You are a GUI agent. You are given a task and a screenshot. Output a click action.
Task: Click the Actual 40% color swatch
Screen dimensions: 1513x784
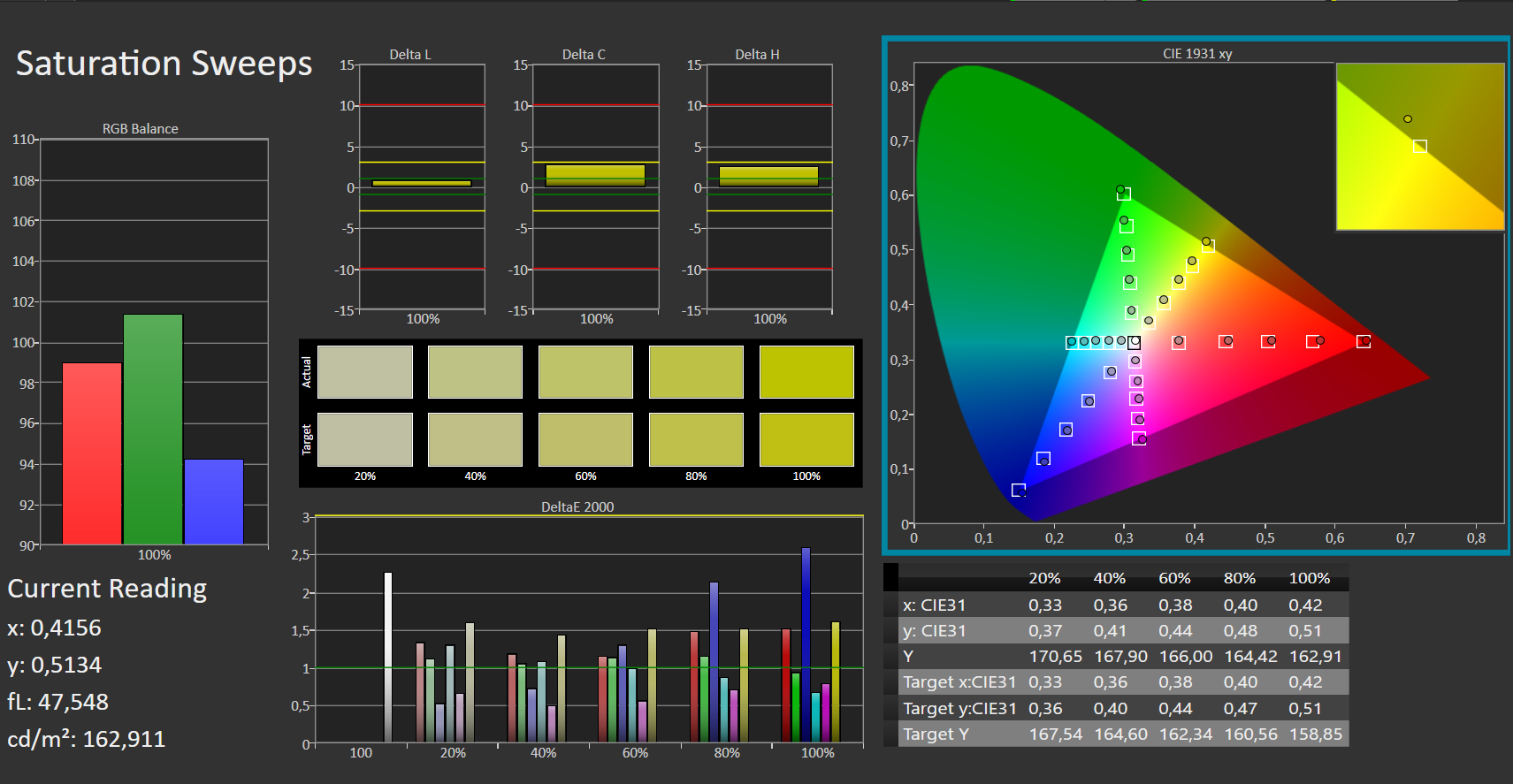pos(475,372)
